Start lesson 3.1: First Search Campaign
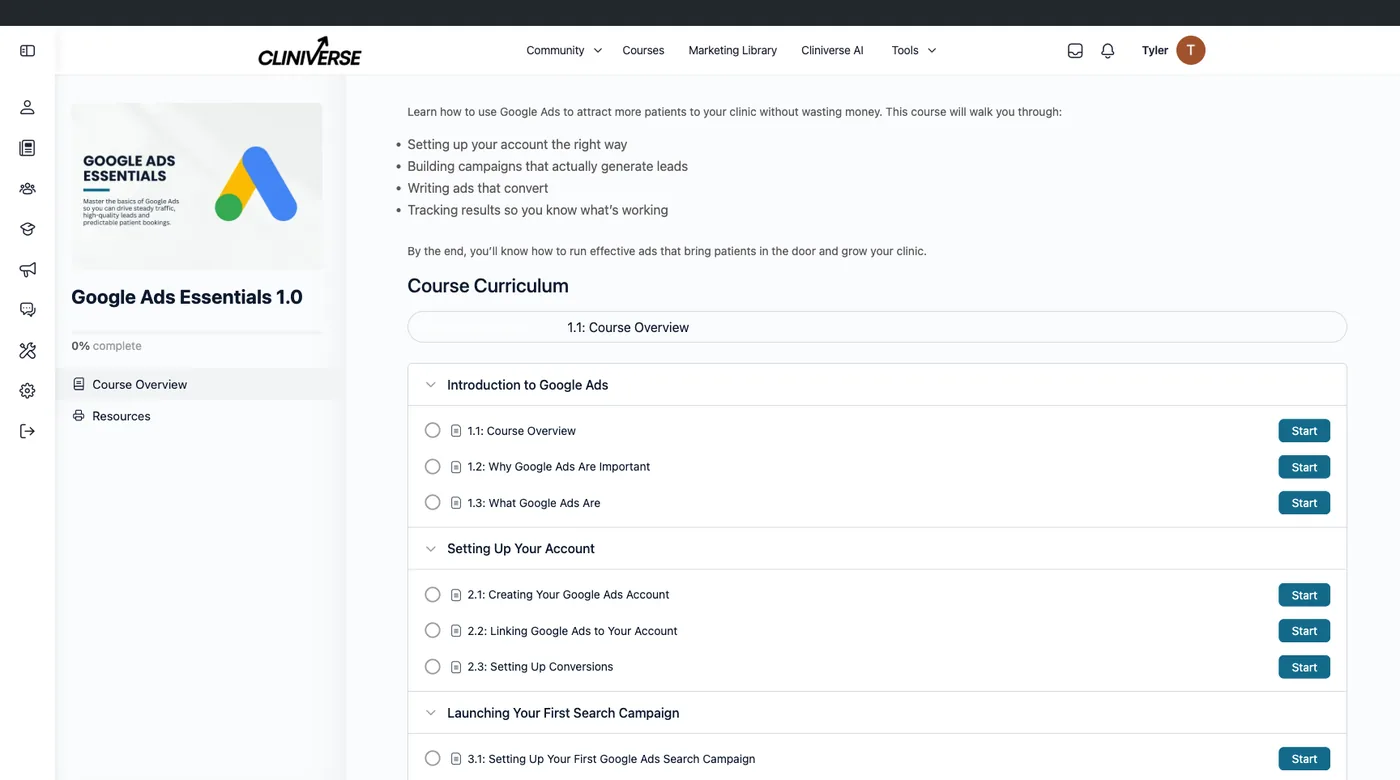The image size is (1400, 780). click(1304, 759)
